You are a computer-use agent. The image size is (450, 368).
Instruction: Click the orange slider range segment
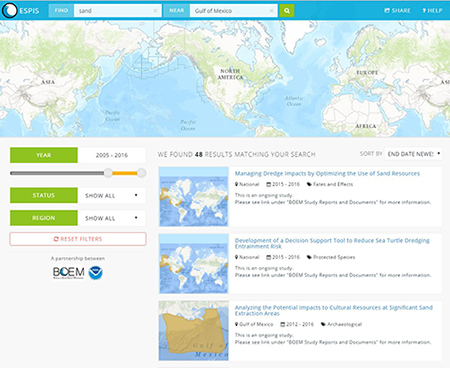(125, 173)
